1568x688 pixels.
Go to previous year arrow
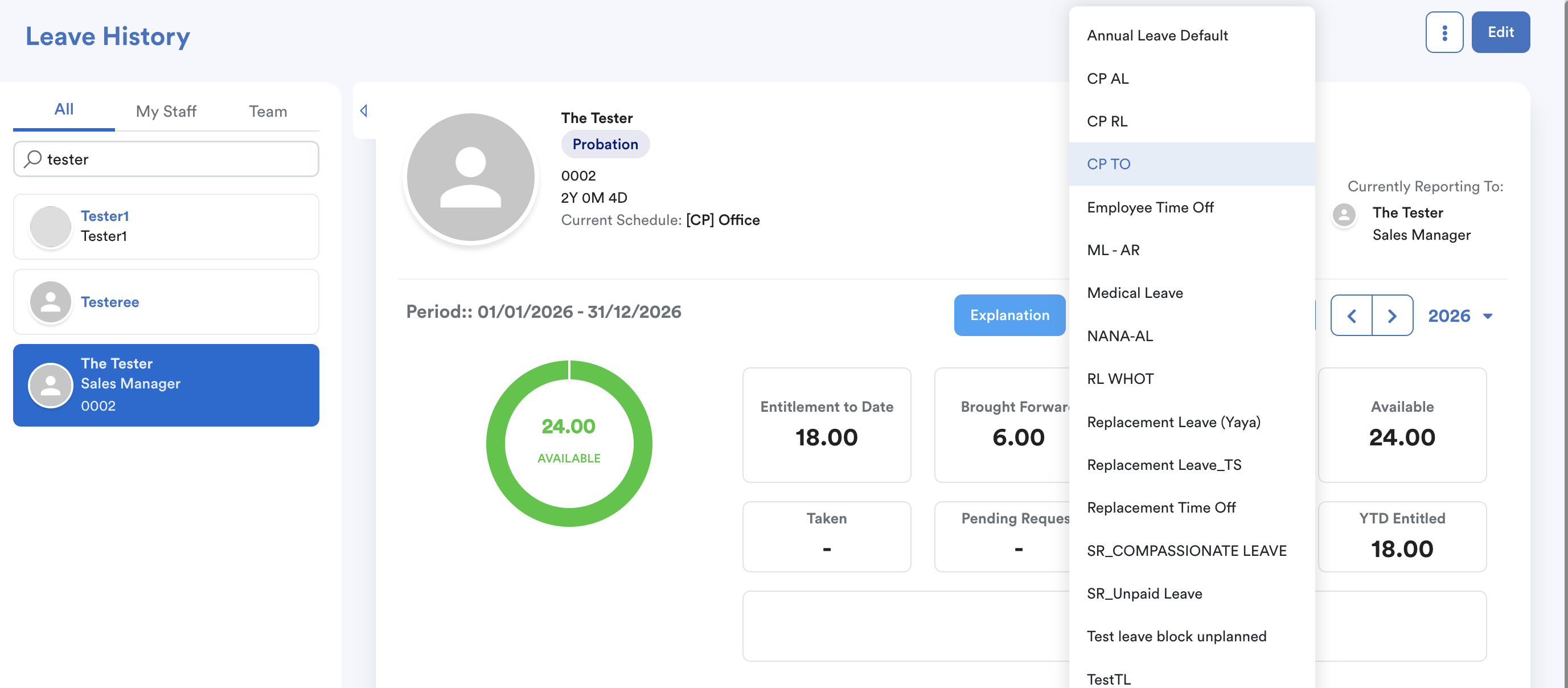1351,316
